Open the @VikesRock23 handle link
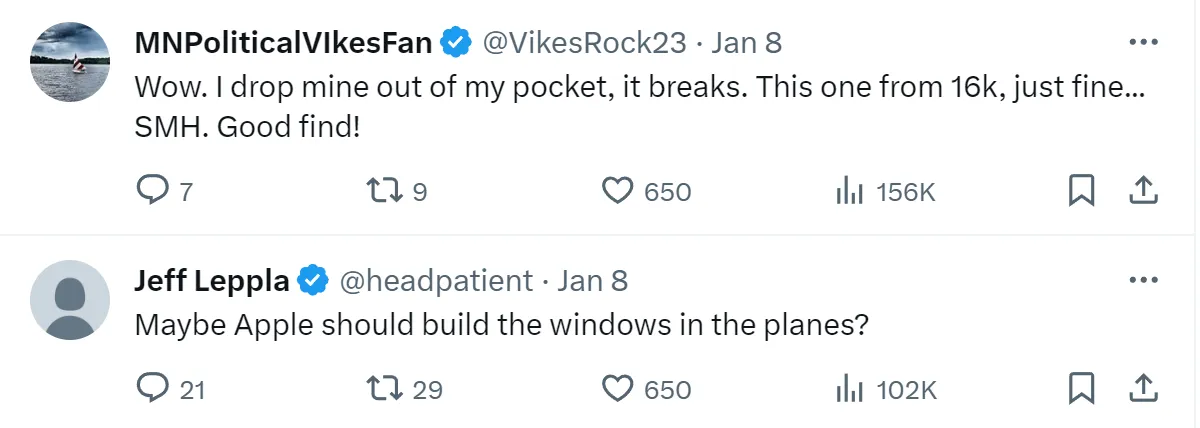The height and width of the screenshot is (428, 1200). 585,43
